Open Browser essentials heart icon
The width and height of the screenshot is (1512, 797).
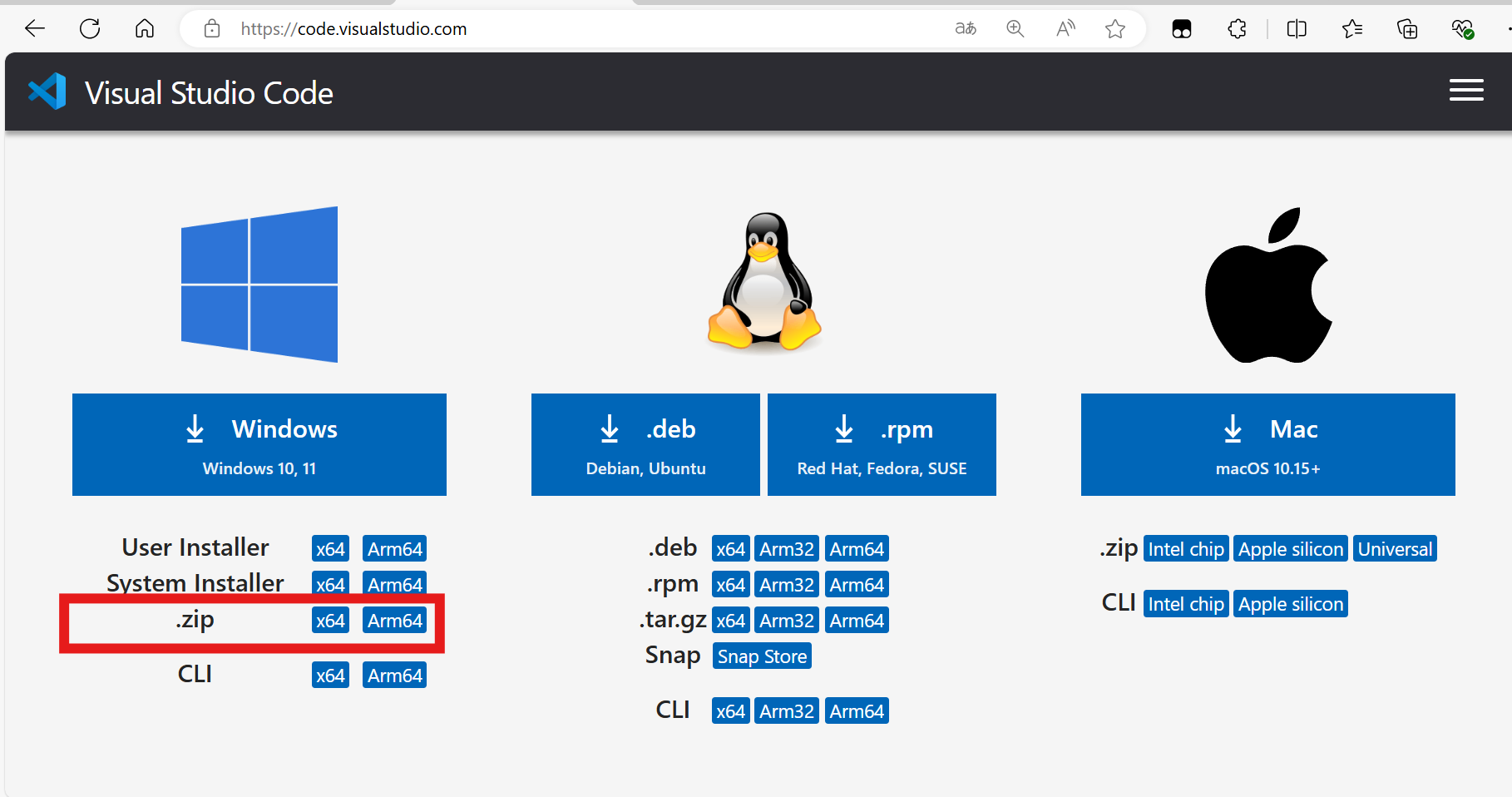click(x=1463, y=29)
